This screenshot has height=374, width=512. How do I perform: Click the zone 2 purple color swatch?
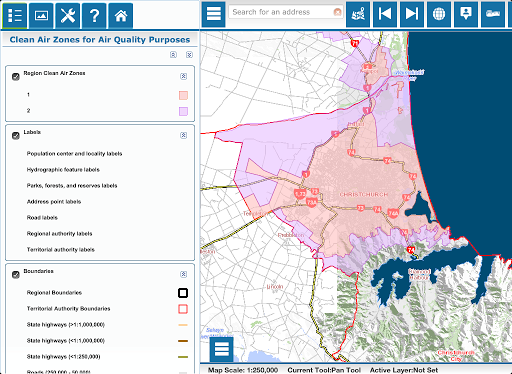tap(183, 111)
